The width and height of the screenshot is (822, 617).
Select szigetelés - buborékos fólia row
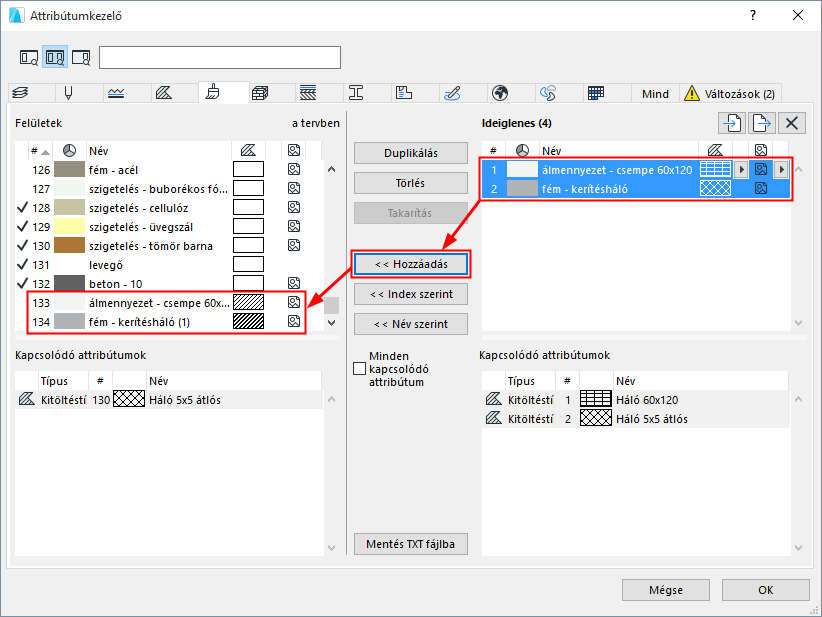coord(168,189)
